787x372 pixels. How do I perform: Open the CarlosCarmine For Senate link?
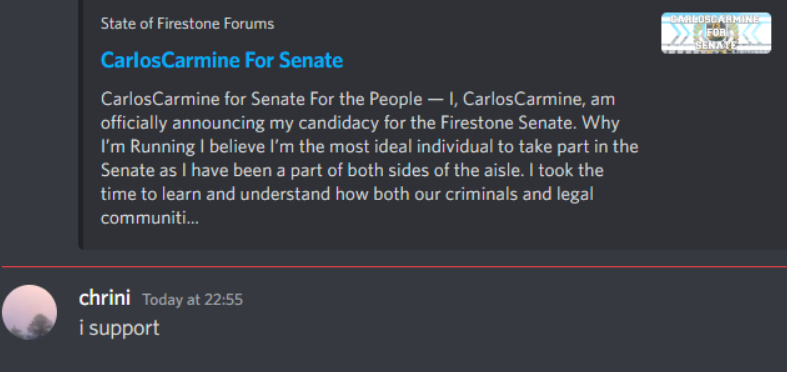click(x=222, y=60)
